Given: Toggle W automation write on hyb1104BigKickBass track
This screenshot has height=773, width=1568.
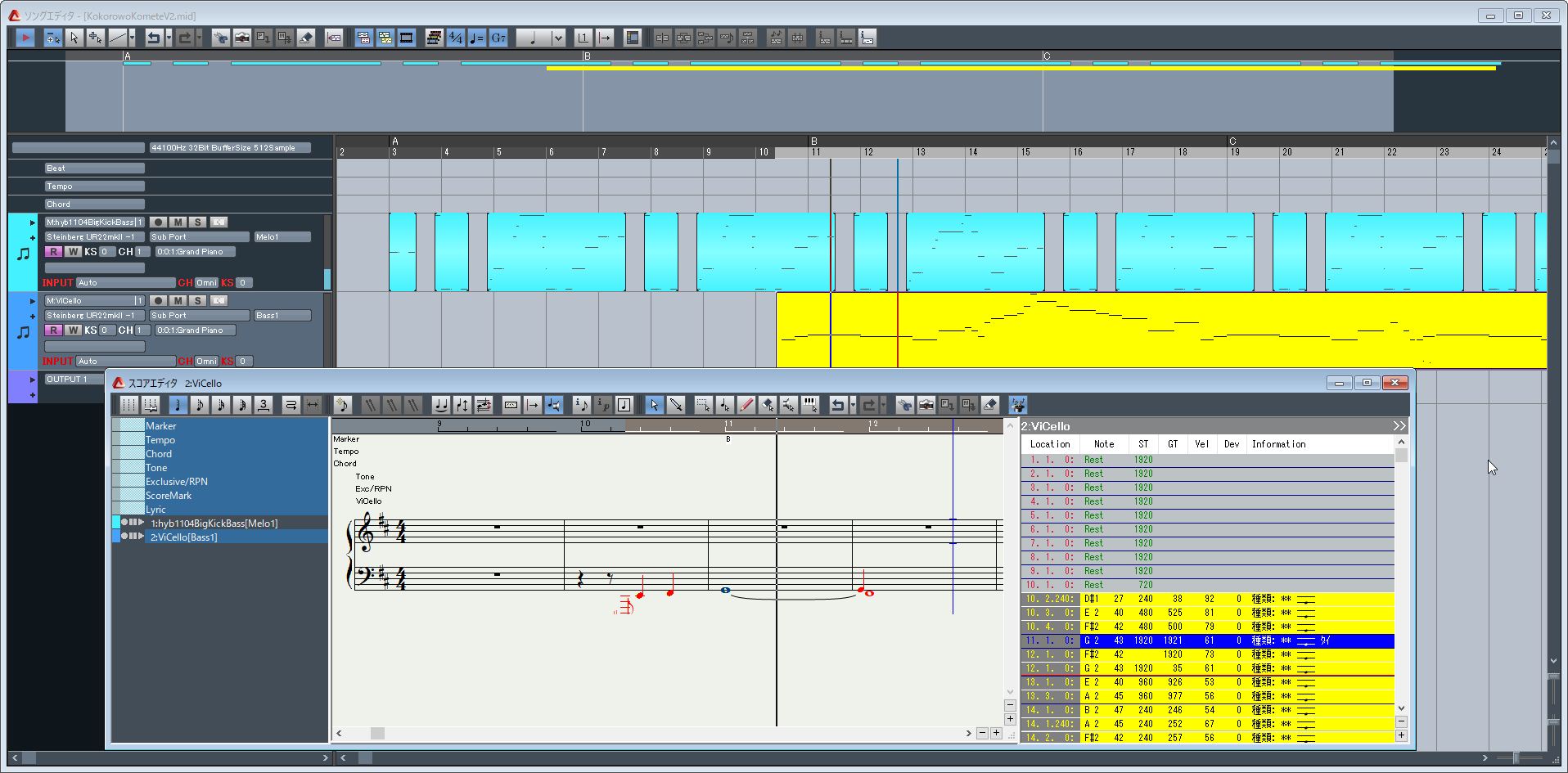Looking at the screenshot, I should (74, 252).
